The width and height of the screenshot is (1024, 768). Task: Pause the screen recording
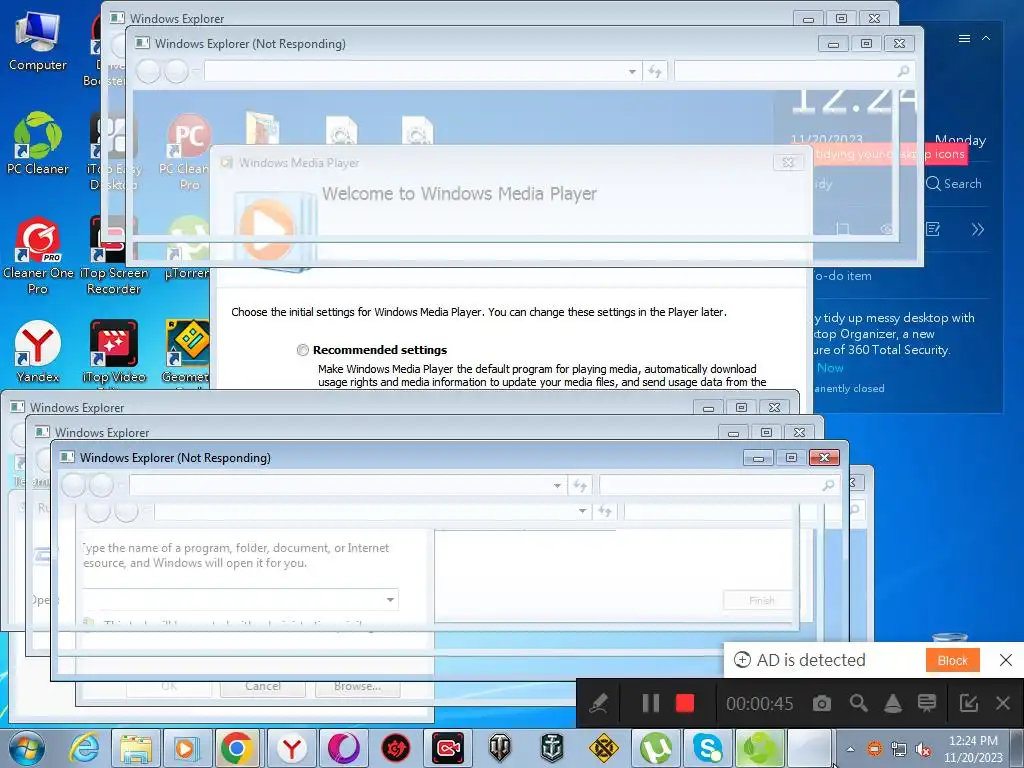[650, 703]
